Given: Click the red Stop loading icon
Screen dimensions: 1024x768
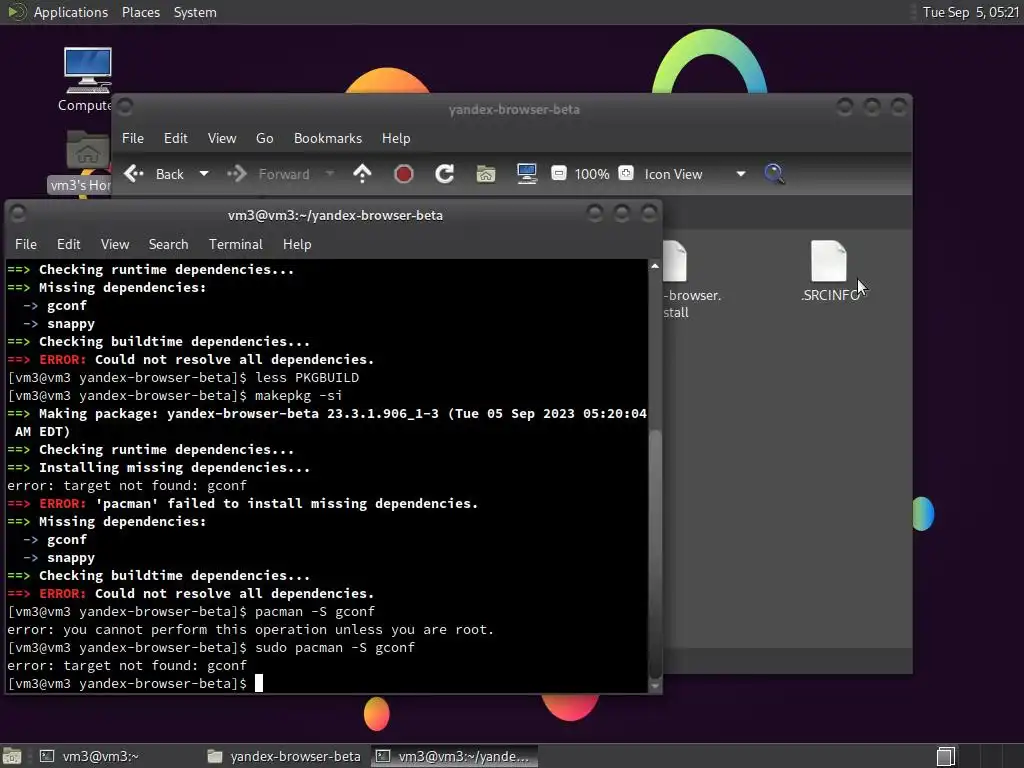Looking at the screenshot, I should tap(404, 174).
